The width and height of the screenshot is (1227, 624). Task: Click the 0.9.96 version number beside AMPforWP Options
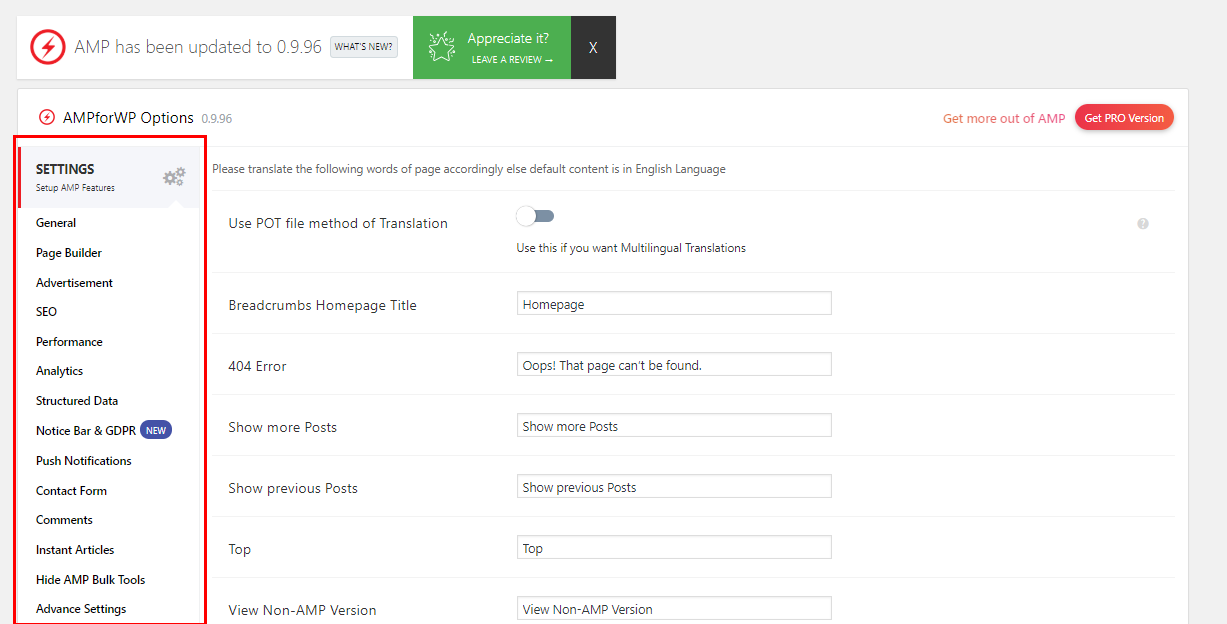[217, 119]
